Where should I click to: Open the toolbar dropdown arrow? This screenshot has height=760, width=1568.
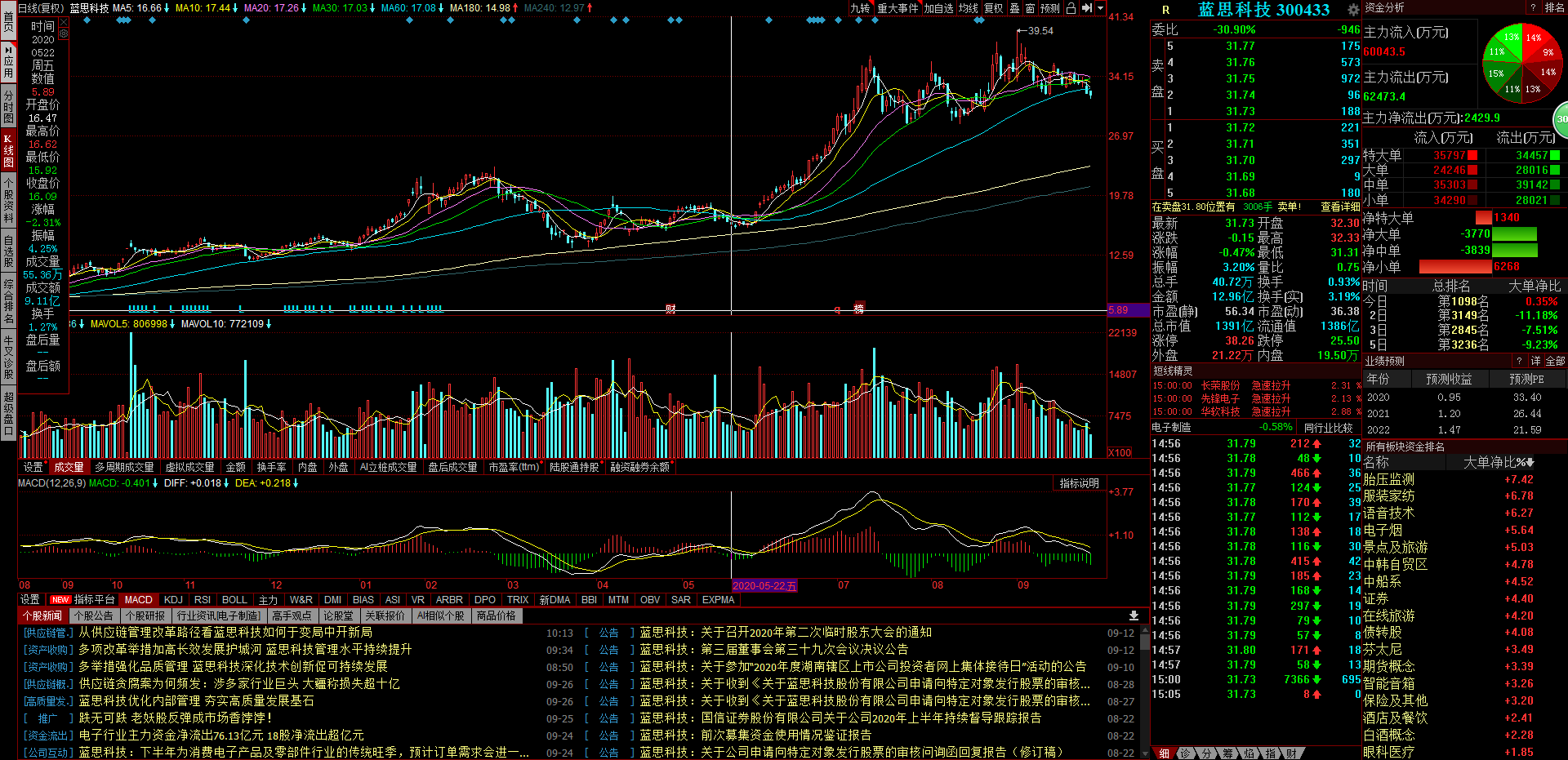click(x=1100, y=8)
